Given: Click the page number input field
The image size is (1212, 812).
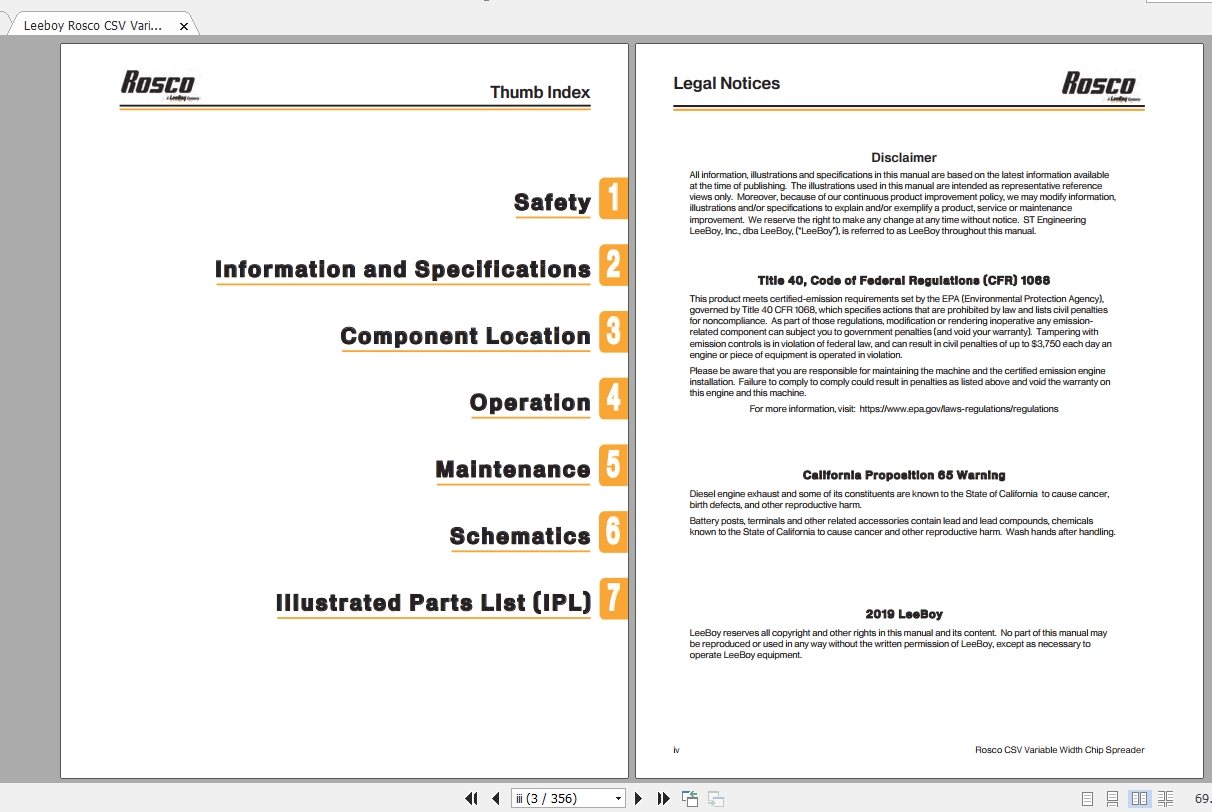Looking at the screenshot, I should tap(560, 798).
